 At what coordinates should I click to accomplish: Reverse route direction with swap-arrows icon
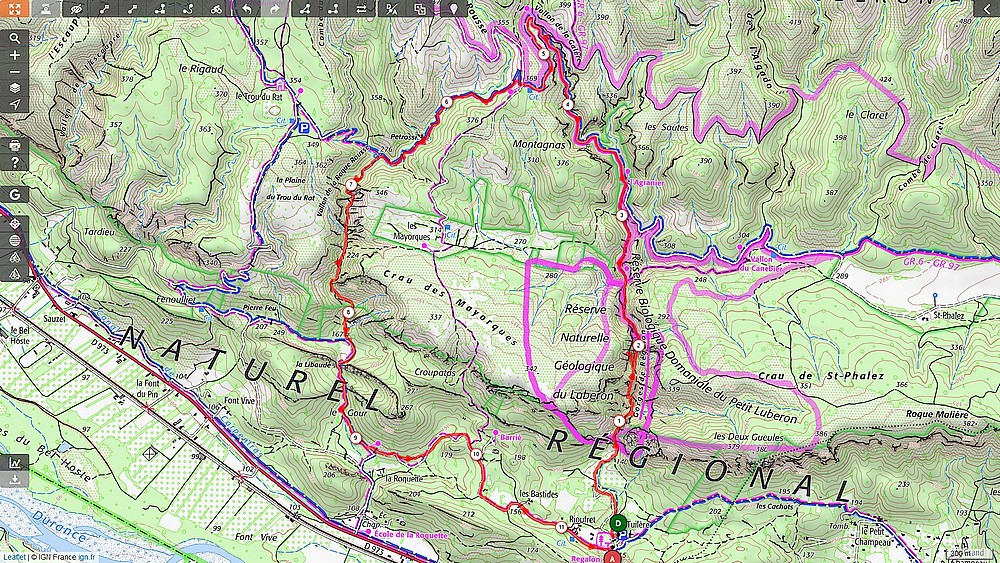tap(362, 9)
